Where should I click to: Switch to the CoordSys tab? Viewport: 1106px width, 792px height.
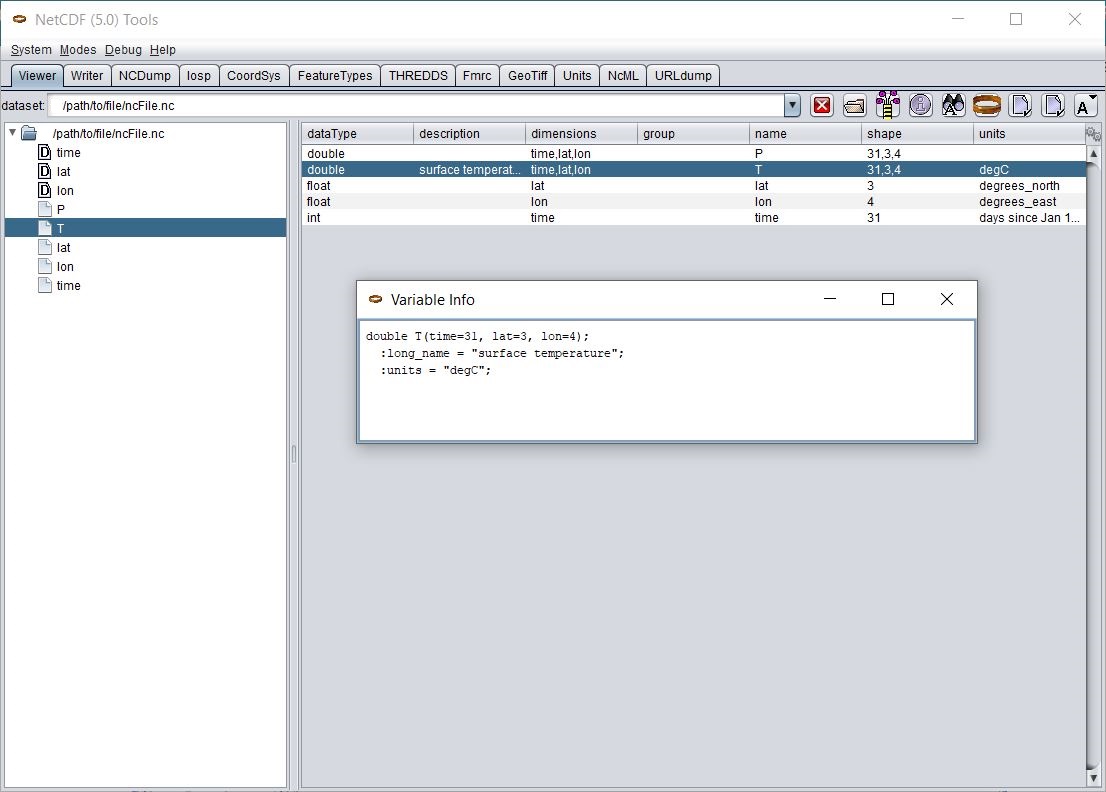coord(254,76)
